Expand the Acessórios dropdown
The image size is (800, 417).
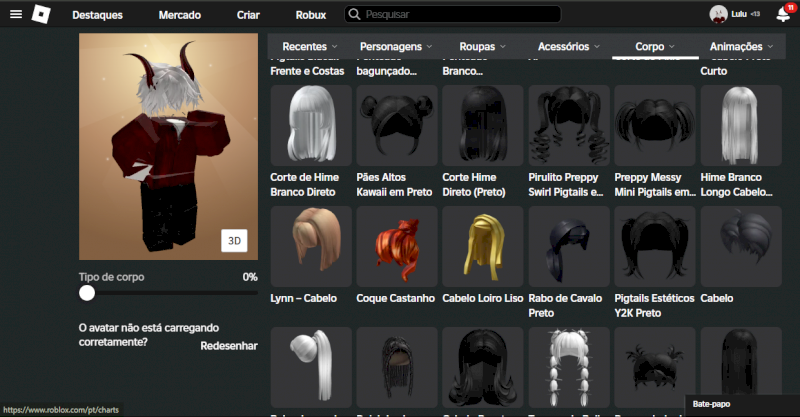[568, 46]
